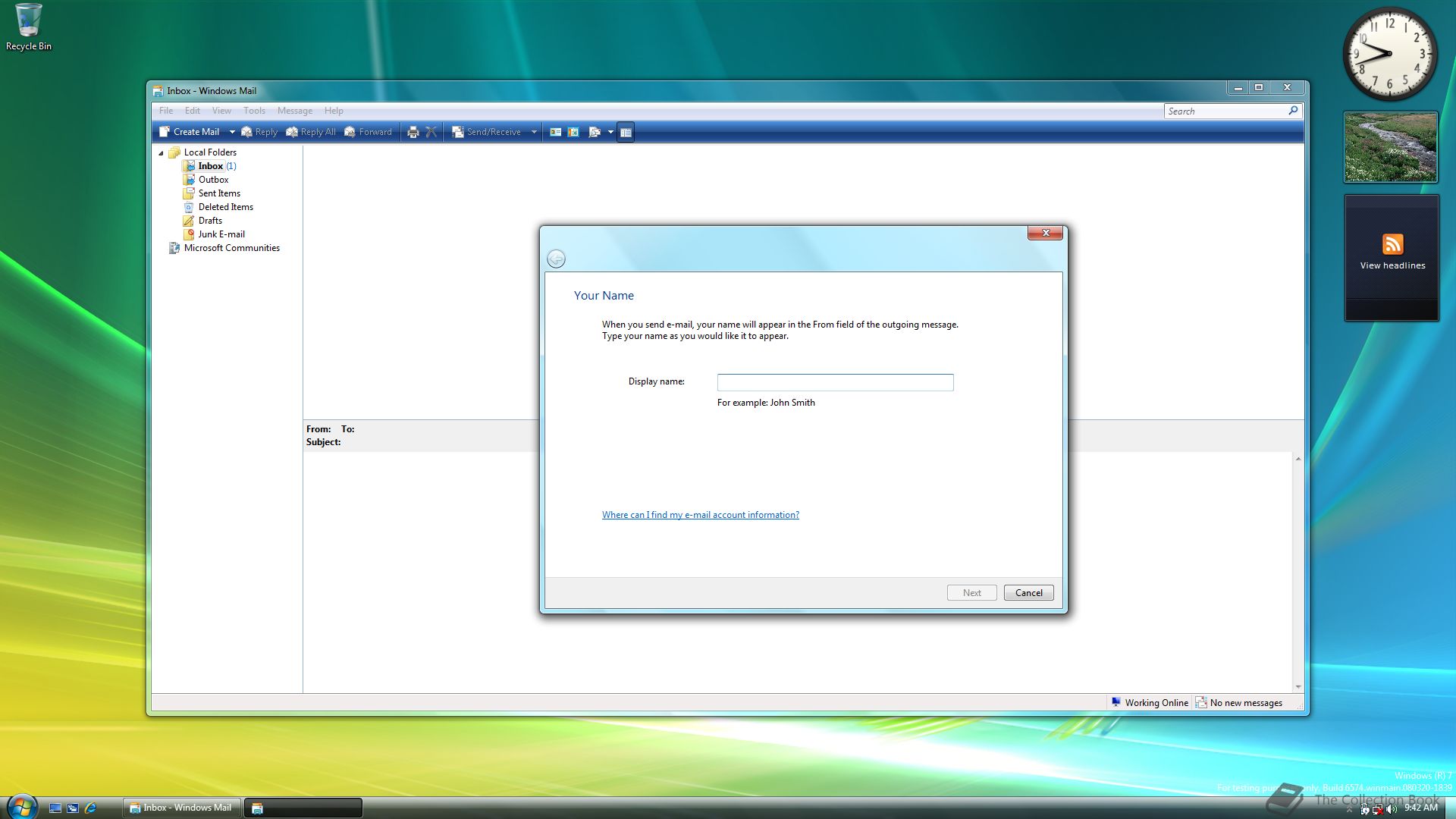Click the search magnifier icon
The height and width of the screenshot is (819, 1456).
(1294, 111)
